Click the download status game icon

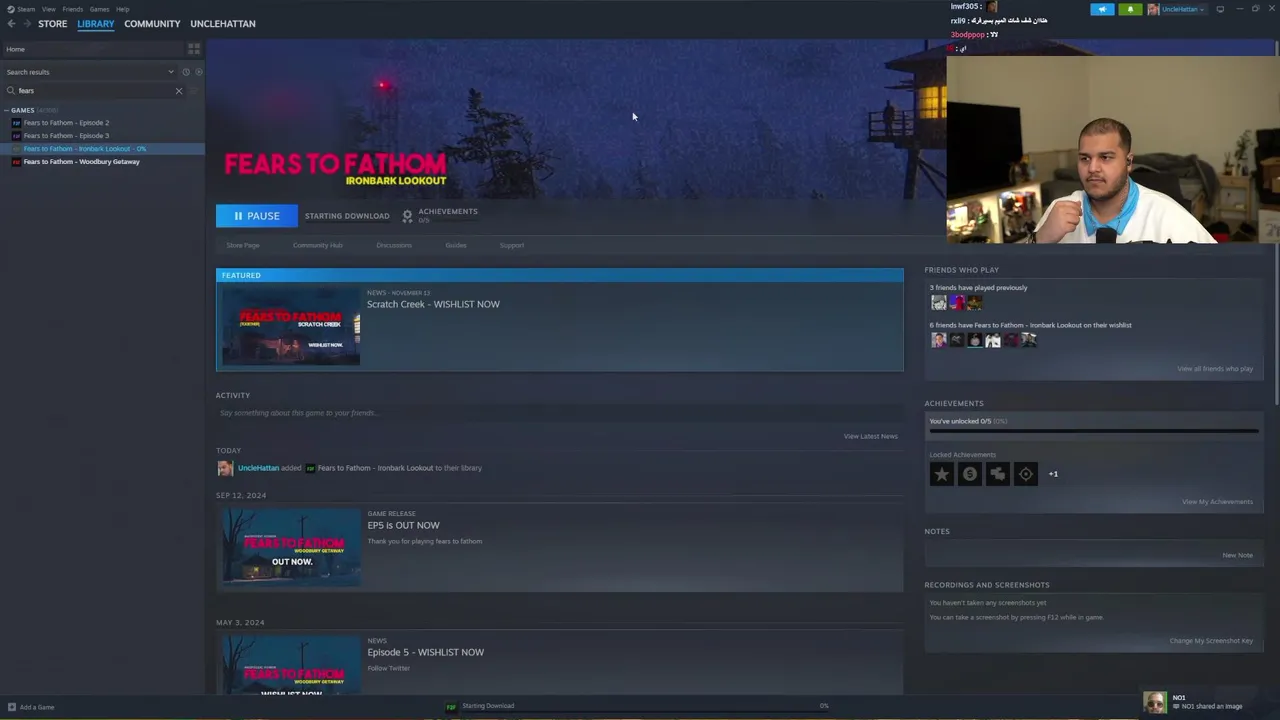[451, 706]
